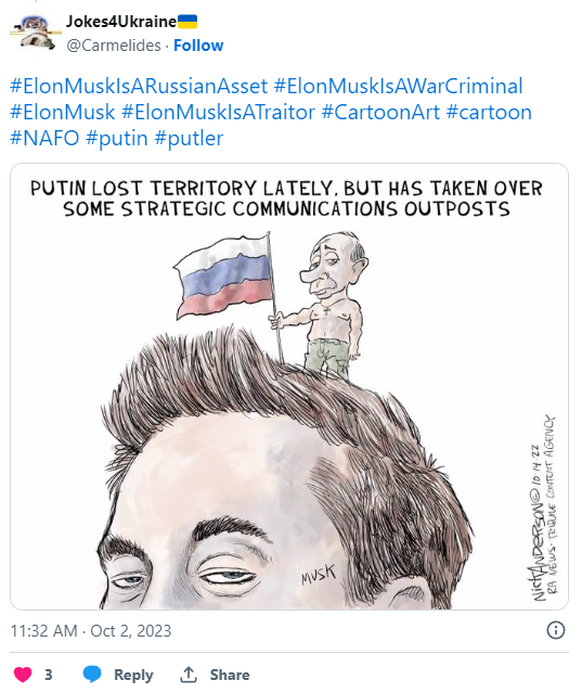The height and width of the screenshot is (693, 582).
Task: Open the #putin hashtag
Action: tap(117, 138)
